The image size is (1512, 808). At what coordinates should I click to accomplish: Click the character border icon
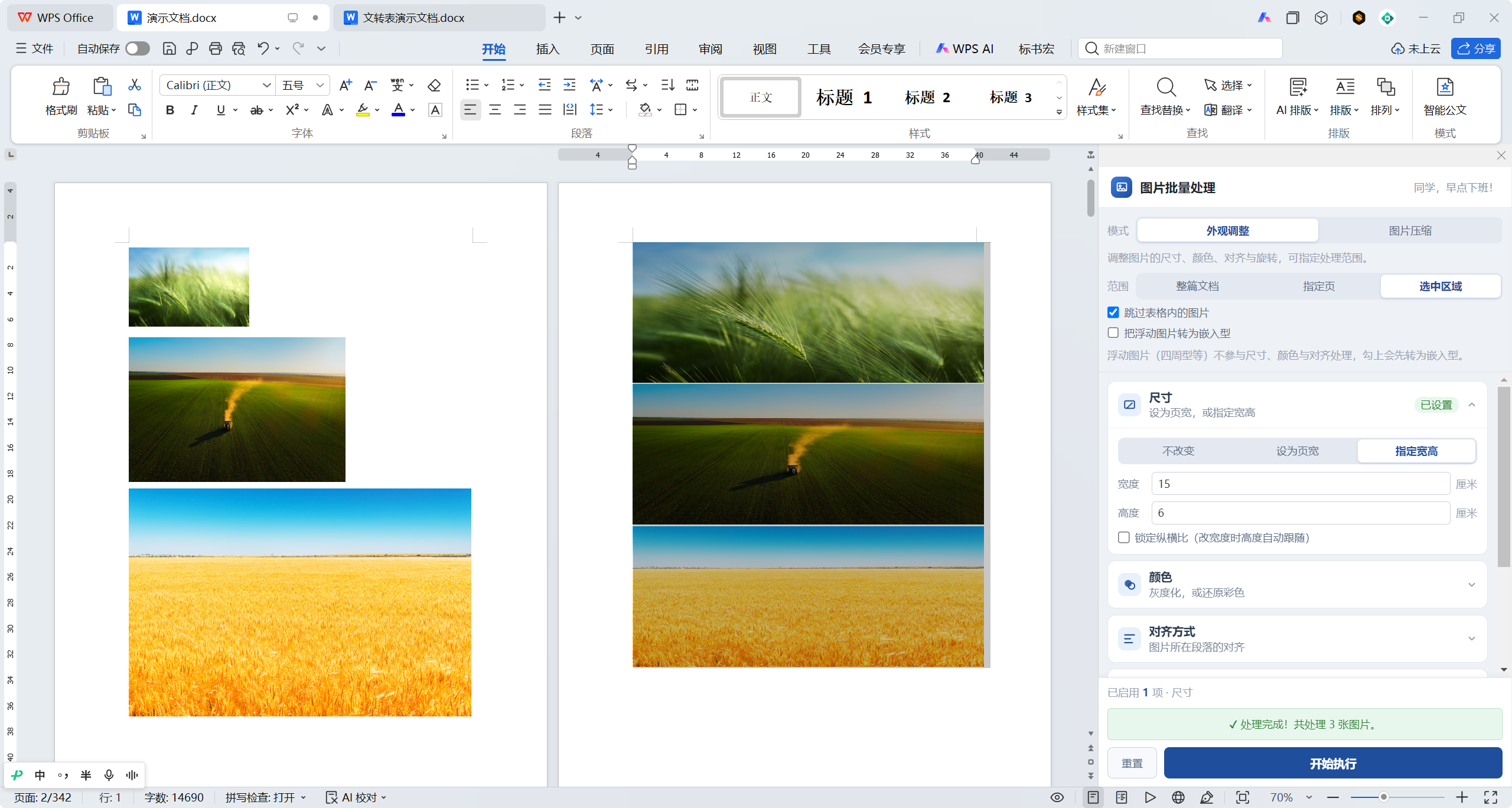pyautogui.click(x=435, y=110)
